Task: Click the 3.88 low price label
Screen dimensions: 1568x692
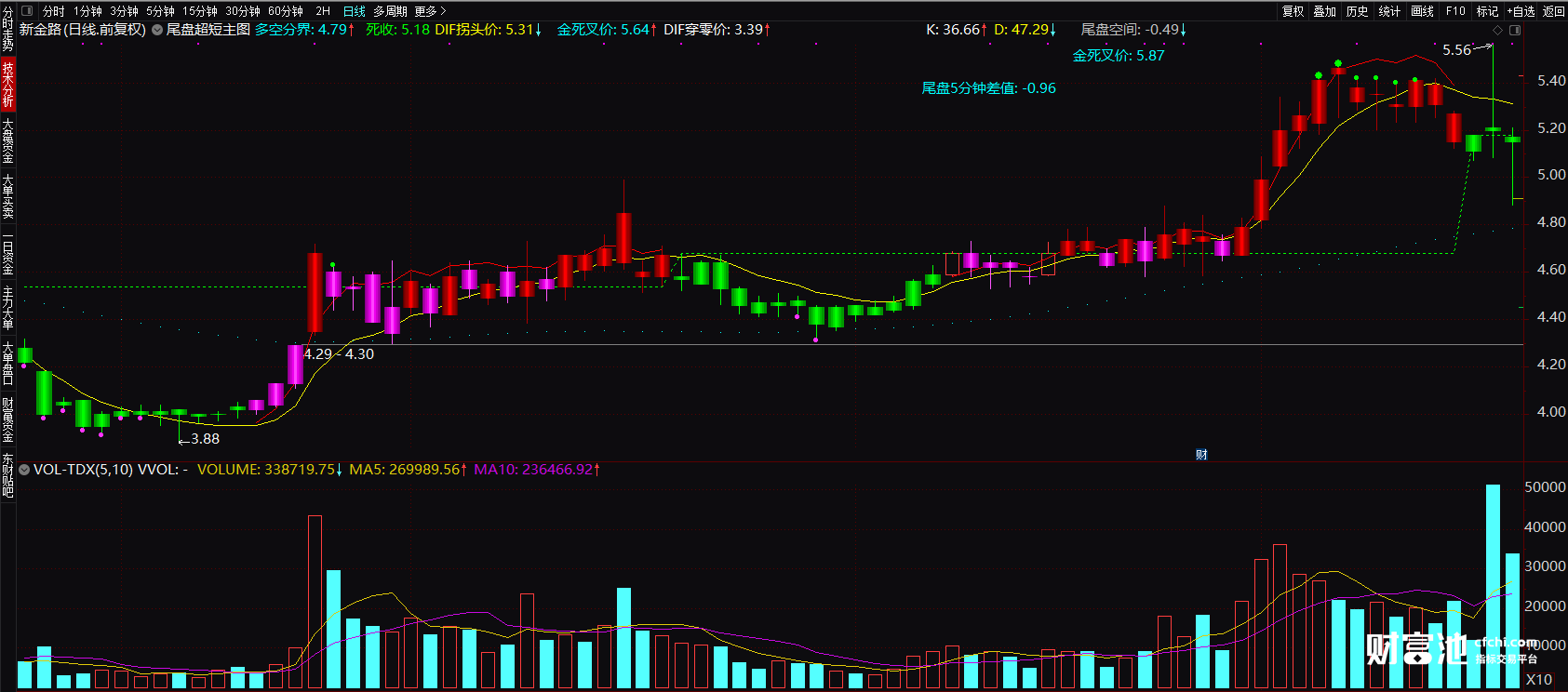Action: coord(205,439)
